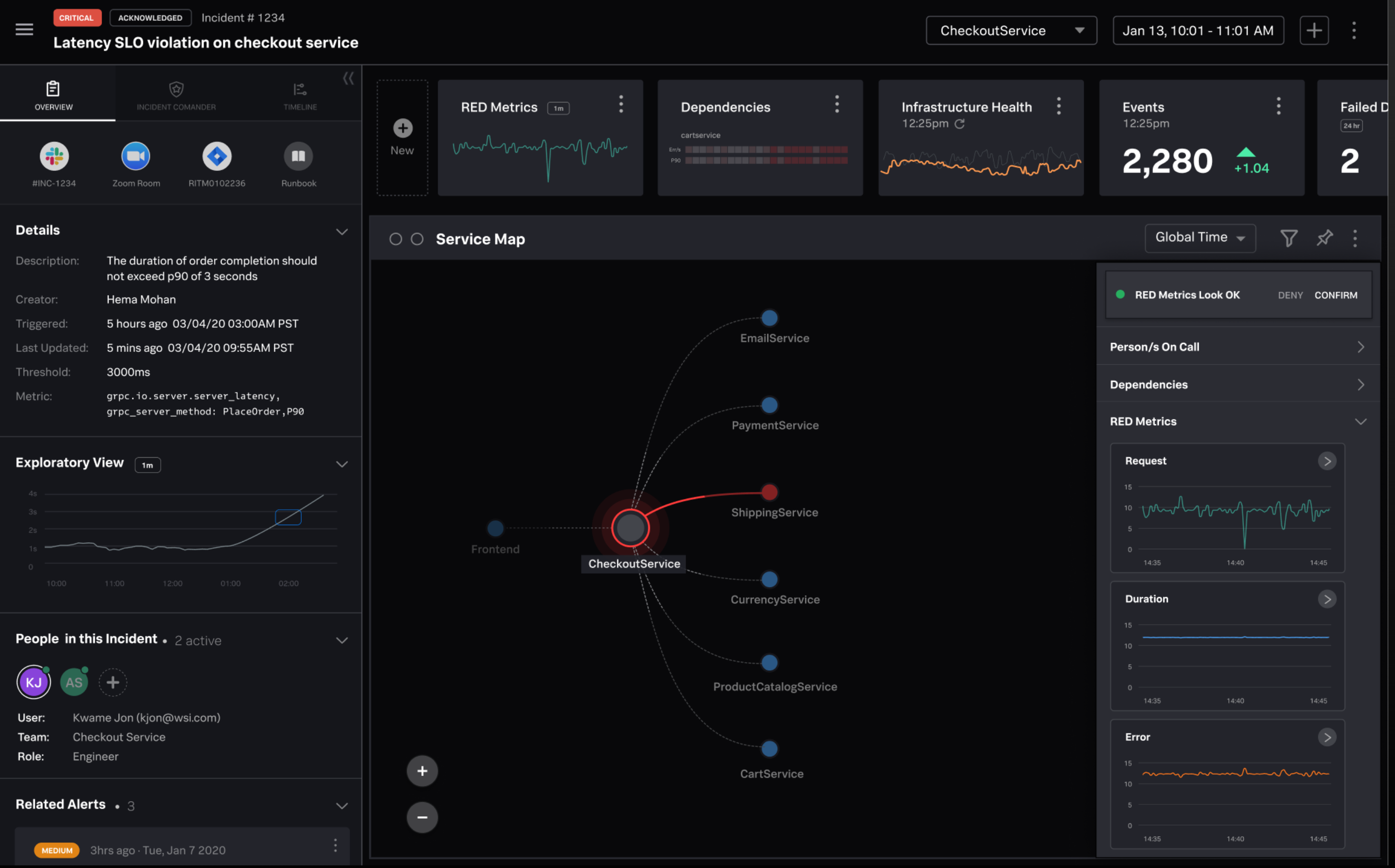Collapse People in this Incident section

point(342,640)
